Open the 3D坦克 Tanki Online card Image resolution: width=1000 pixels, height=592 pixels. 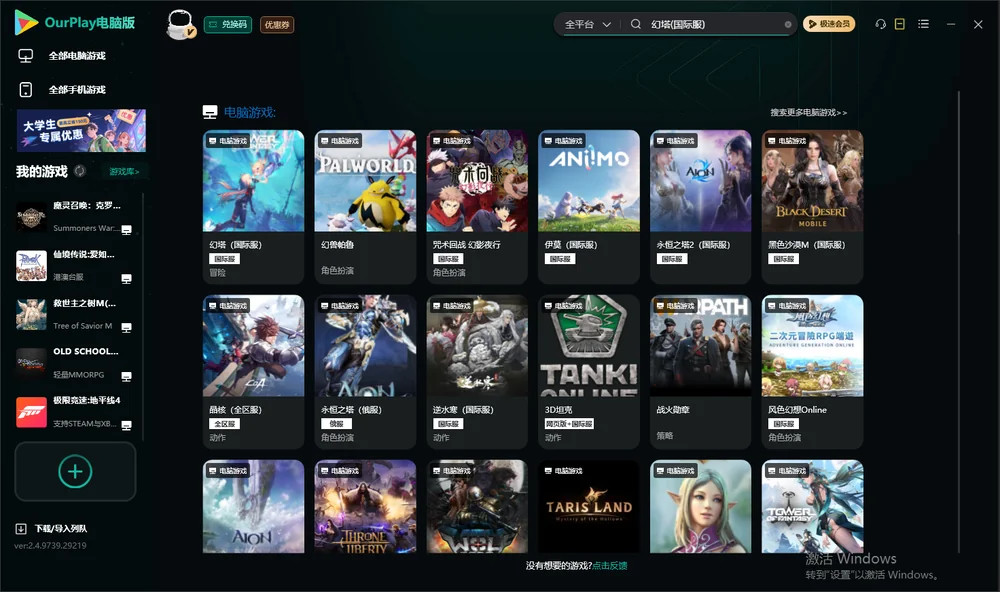589,372
